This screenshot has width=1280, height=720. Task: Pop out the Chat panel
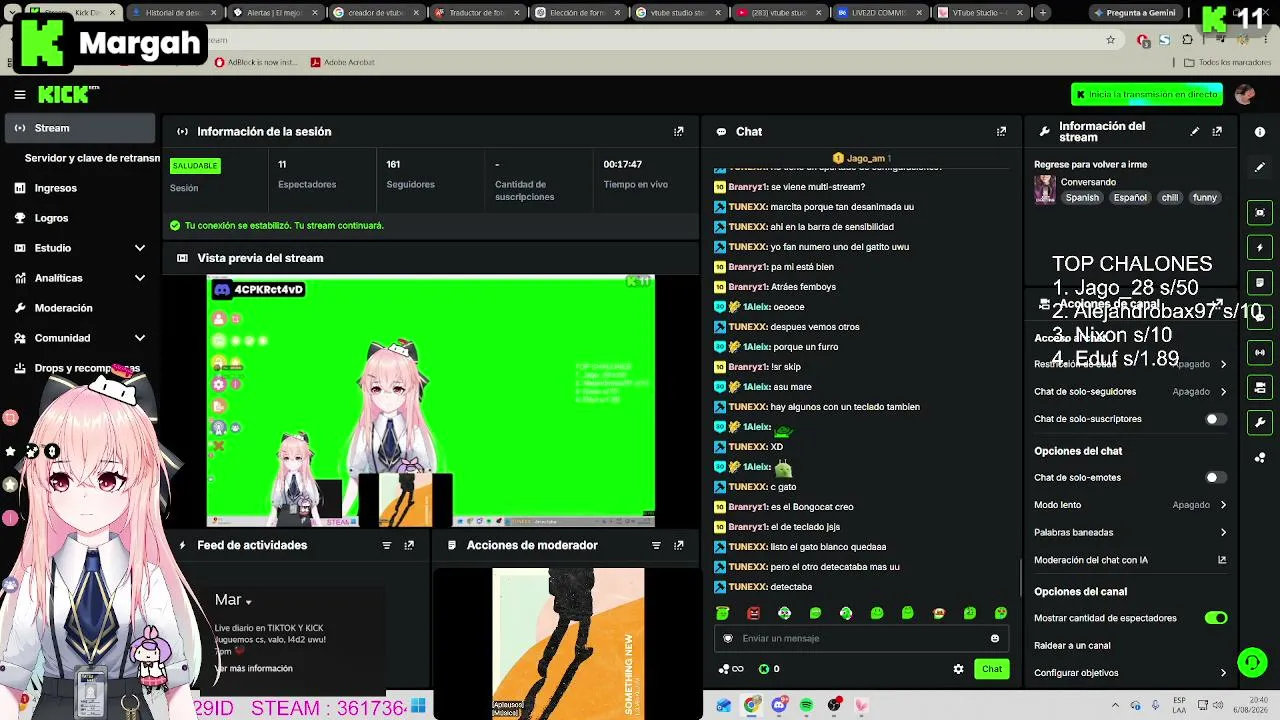[x=1001, y=131]
